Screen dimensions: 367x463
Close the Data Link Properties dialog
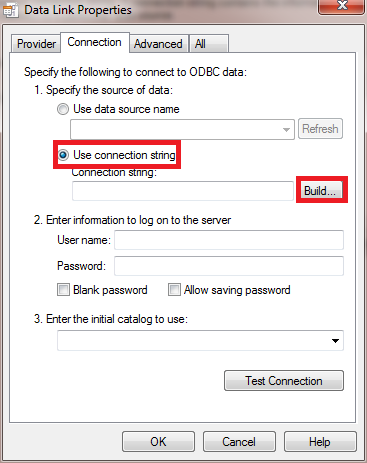pyautogui.click(x=342, y=6)
